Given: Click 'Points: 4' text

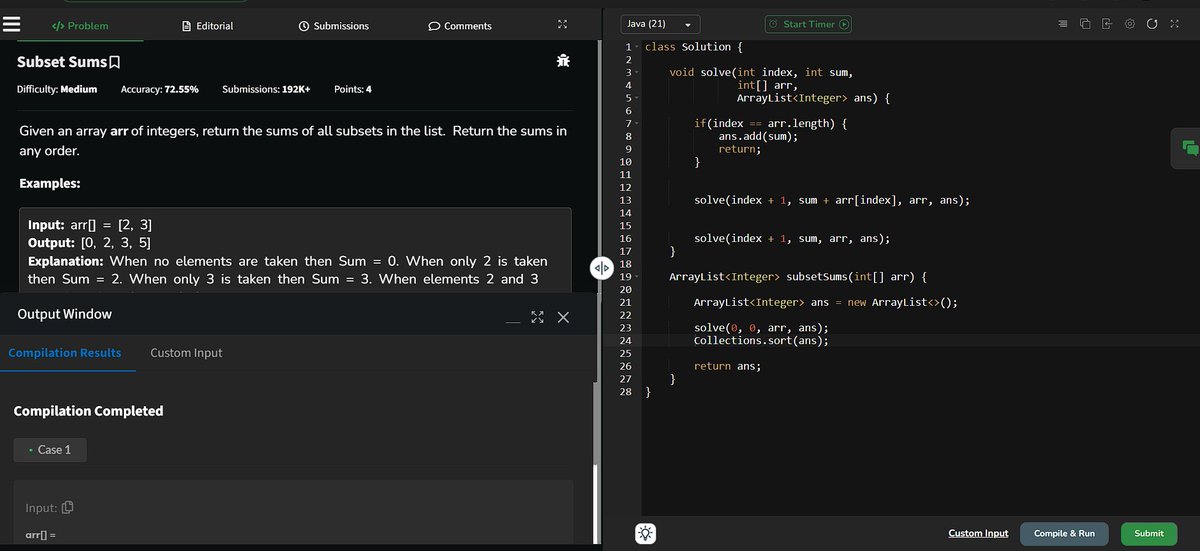Looking at the screenshot, I should [x=353, y=89].
